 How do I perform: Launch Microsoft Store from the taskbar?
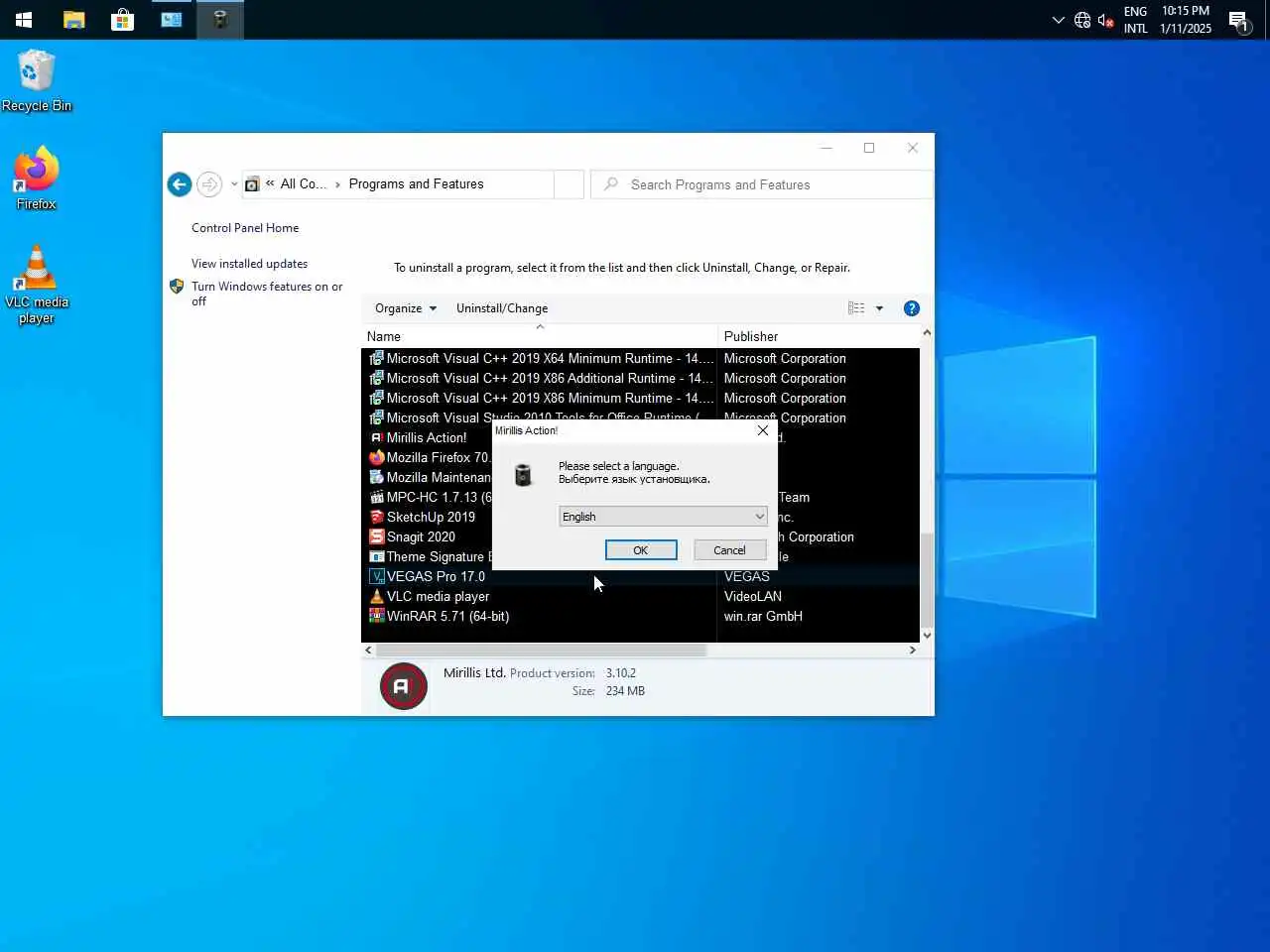tap(122, 19)
